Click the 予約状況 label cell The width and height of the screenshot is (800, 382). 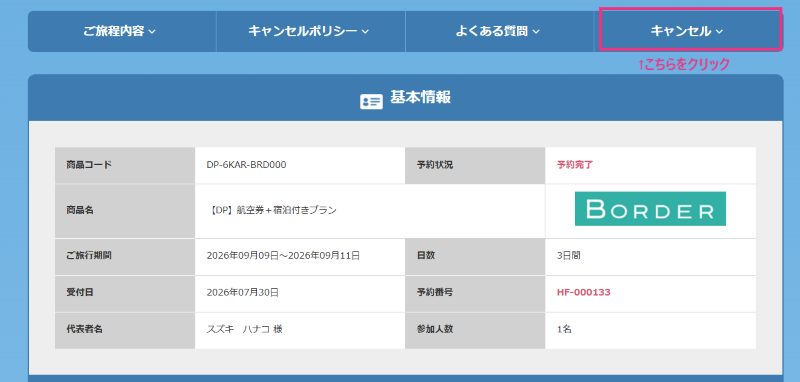coord(475,165)
